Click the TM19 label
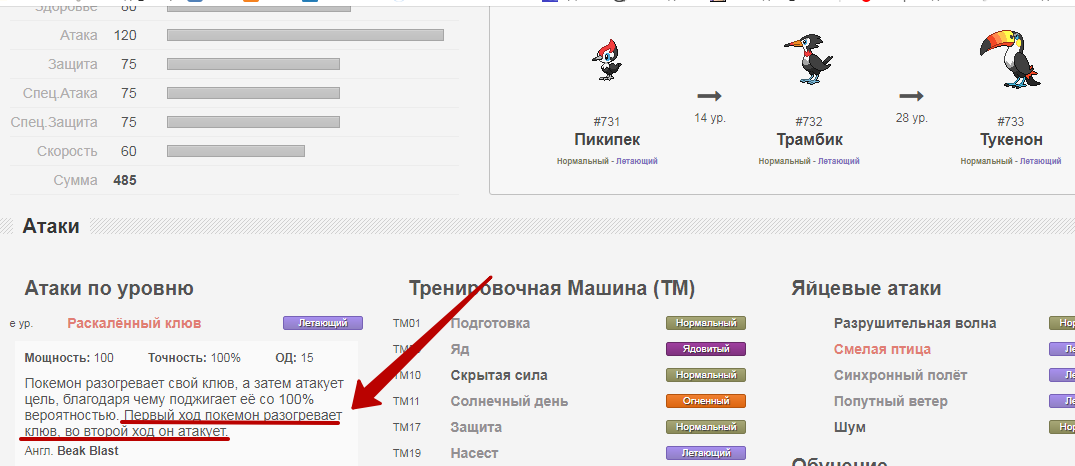Screen dimensions: 1075x466 406,454
